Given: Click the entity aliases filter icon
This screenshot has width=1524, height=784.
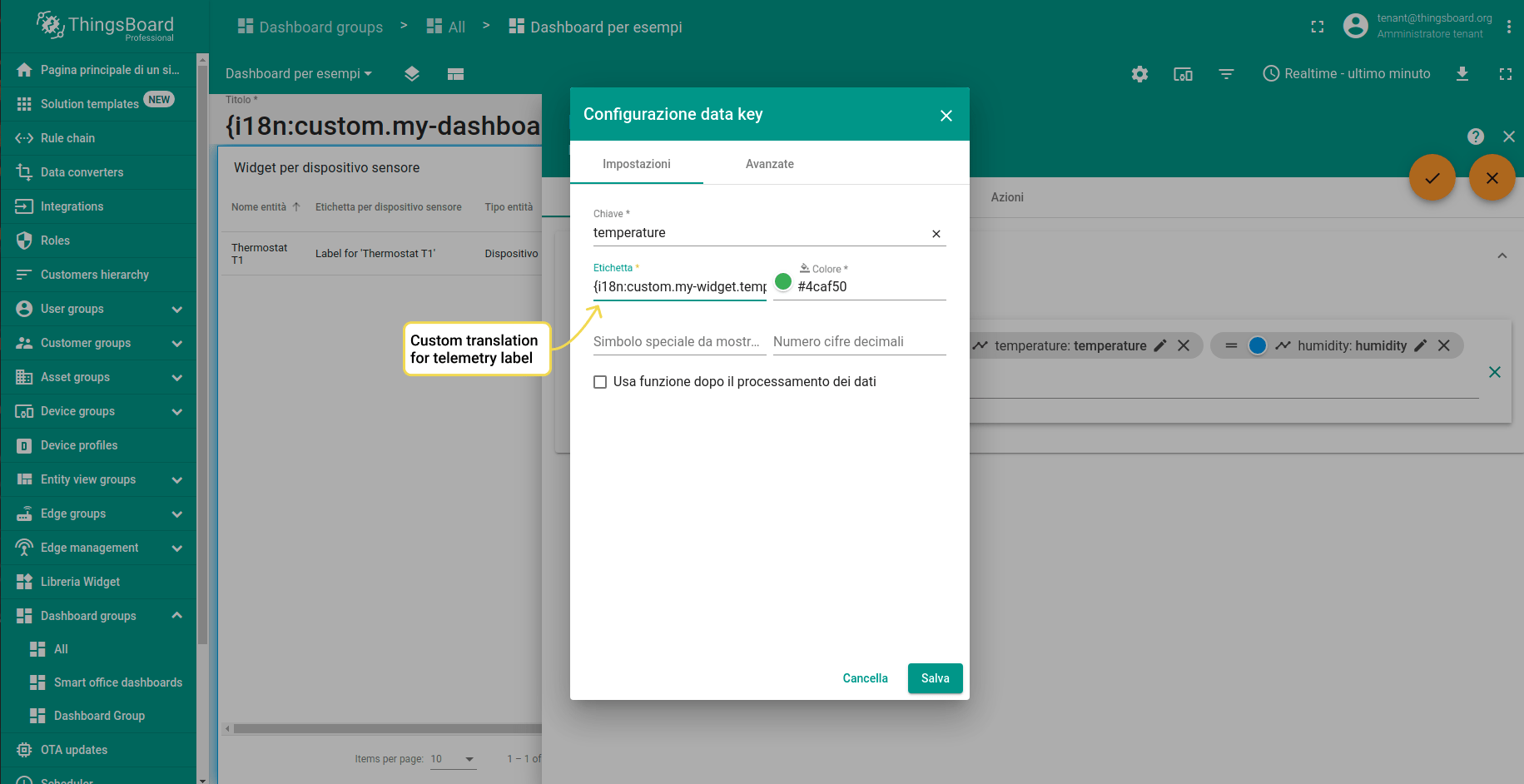Looking at the screenshot, I should click(1226, 73).
